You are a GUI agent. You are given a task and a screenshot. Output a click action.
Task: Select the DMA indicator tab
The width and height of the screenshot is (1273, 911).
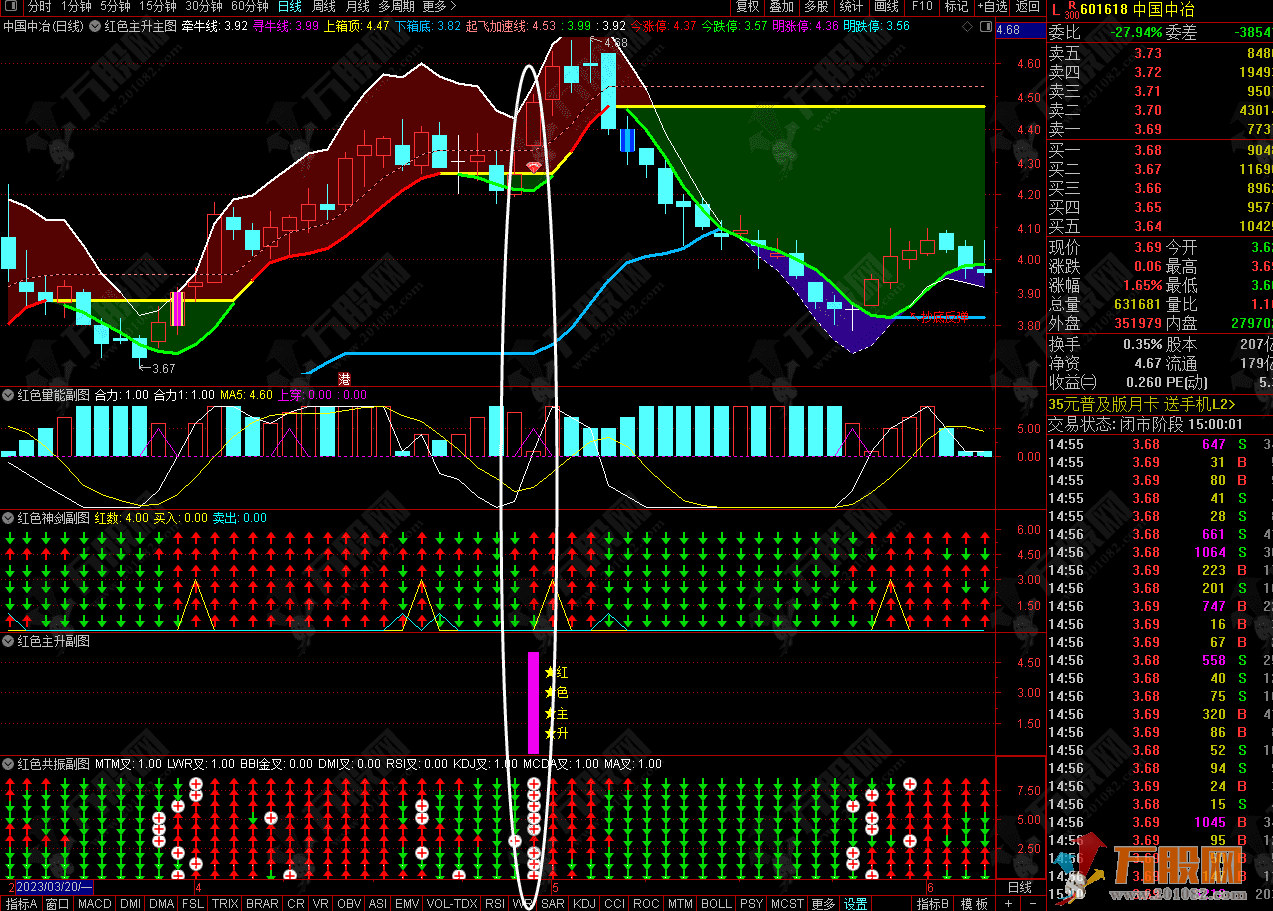161,903
